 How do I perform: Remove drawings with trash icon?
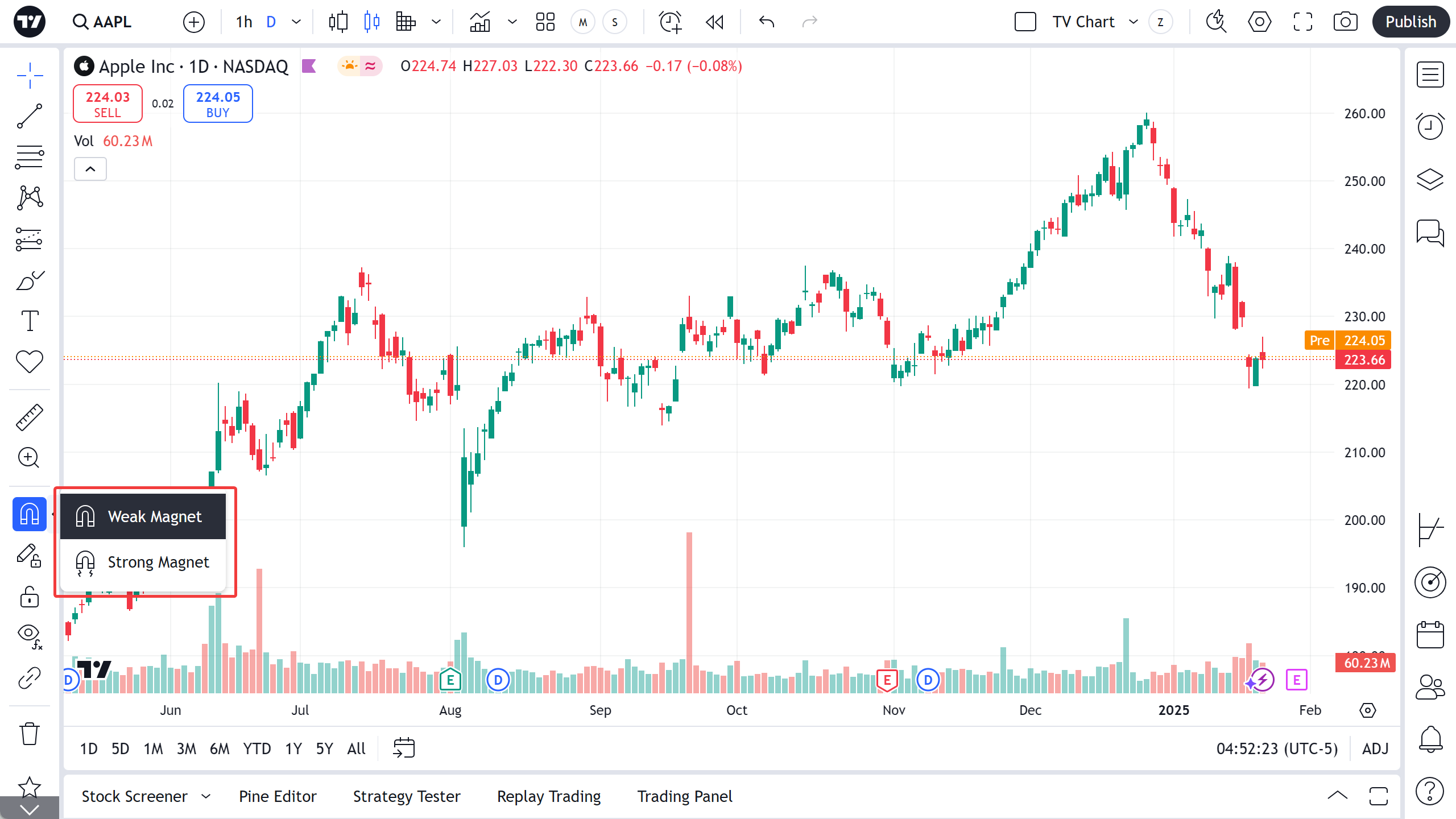(x=29, y=734)
